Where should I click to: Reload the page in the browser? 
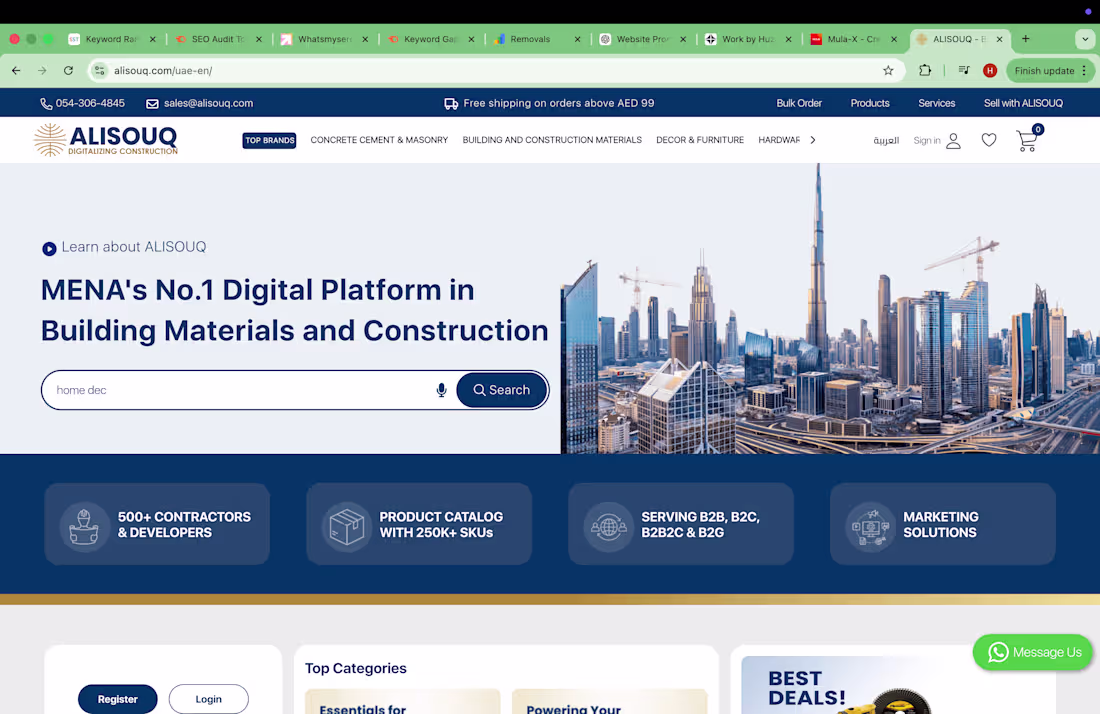coord(66,71)
